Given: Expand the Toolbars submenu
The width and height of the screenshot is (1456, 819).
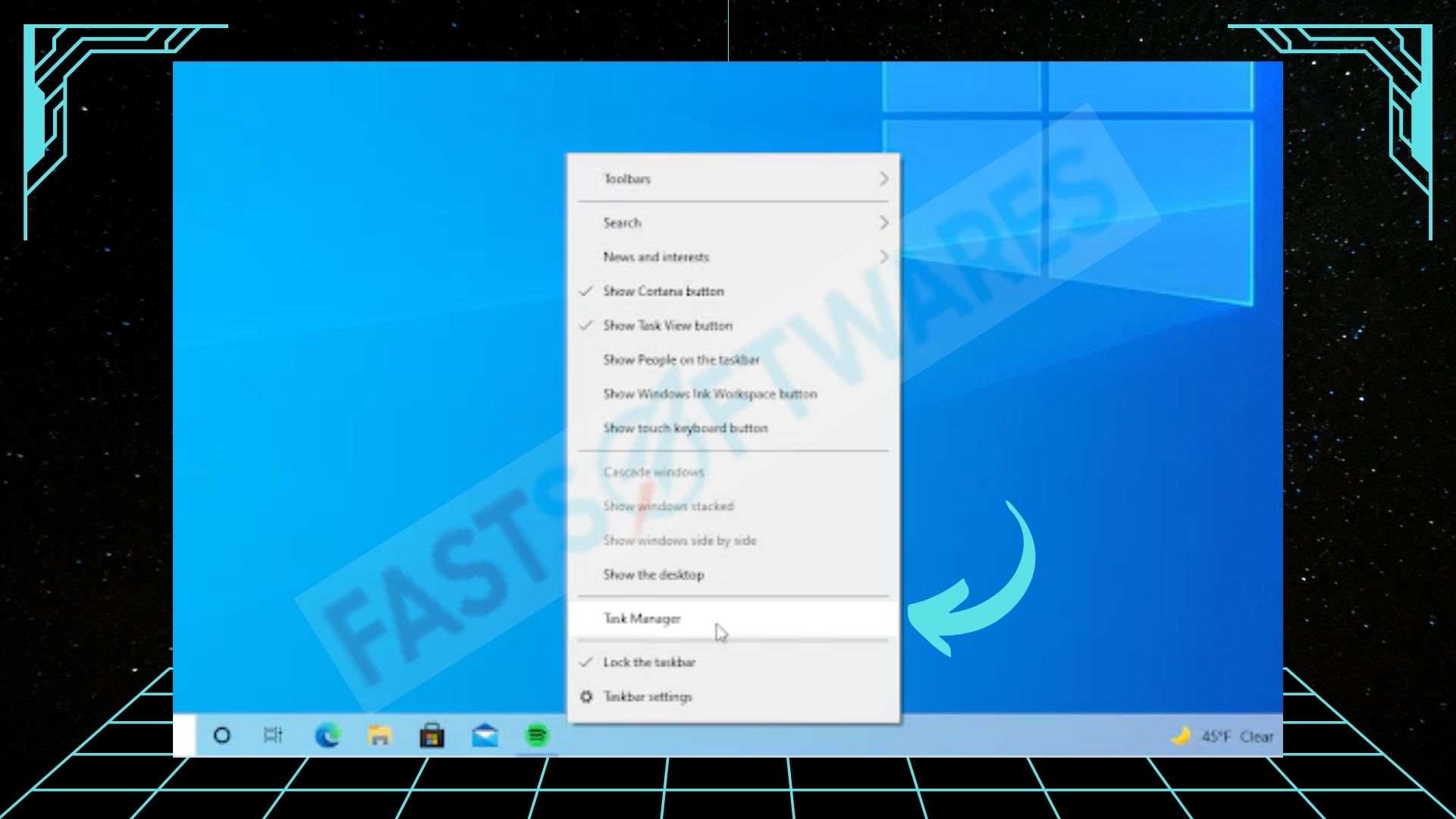Looking at the screenshot, I should pos(734,179).
